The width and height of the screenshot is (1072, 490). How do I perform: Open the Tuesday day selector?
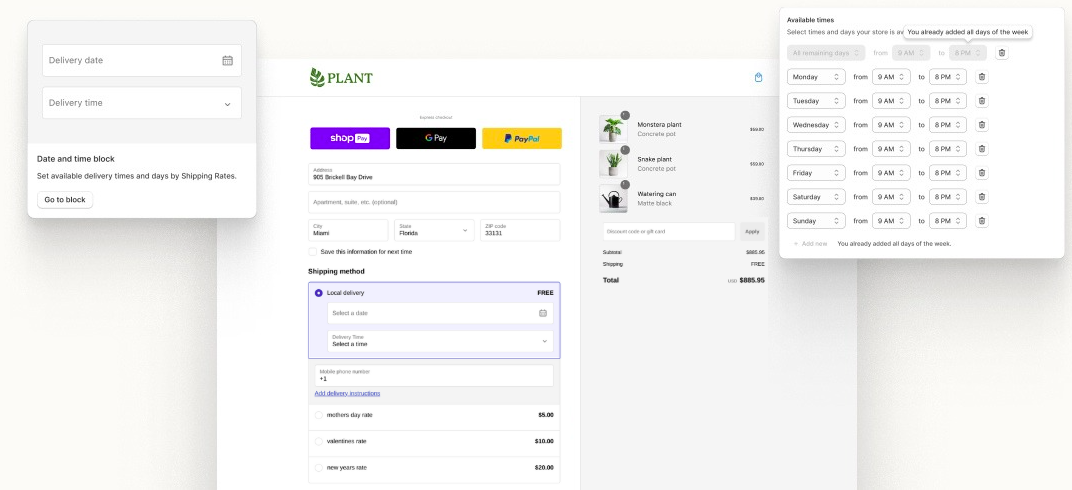tap(816, 101)
